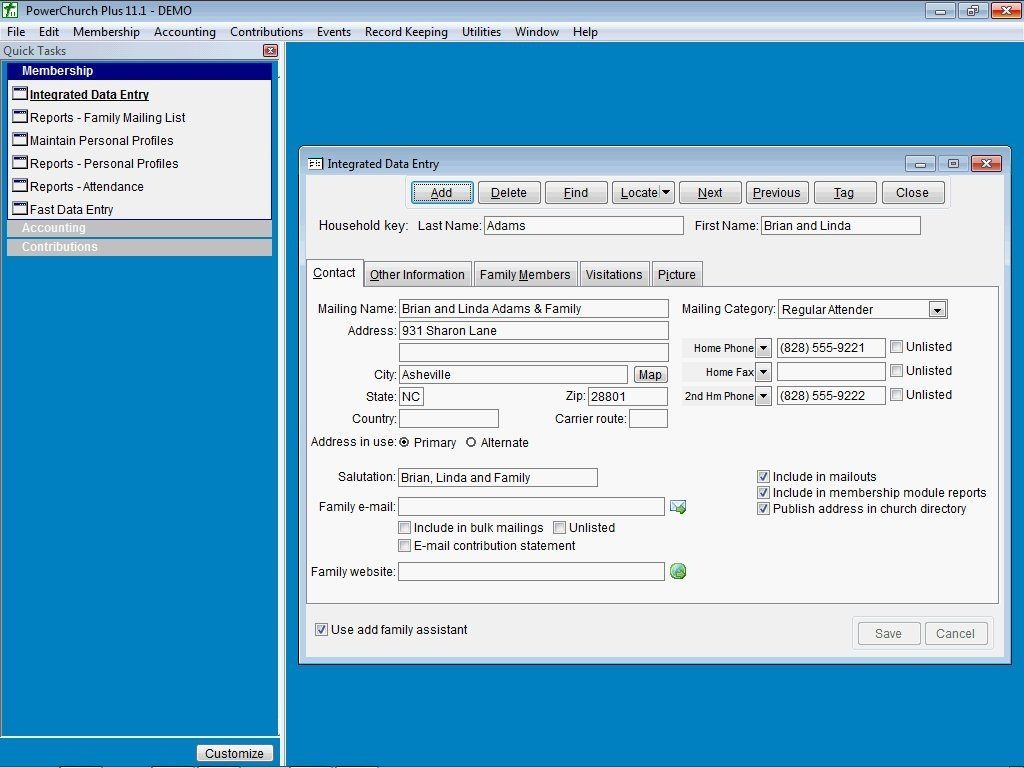Switch to the Family Members tab
This screenshot has width=1024, height=768.
click(x=525, y=273)
